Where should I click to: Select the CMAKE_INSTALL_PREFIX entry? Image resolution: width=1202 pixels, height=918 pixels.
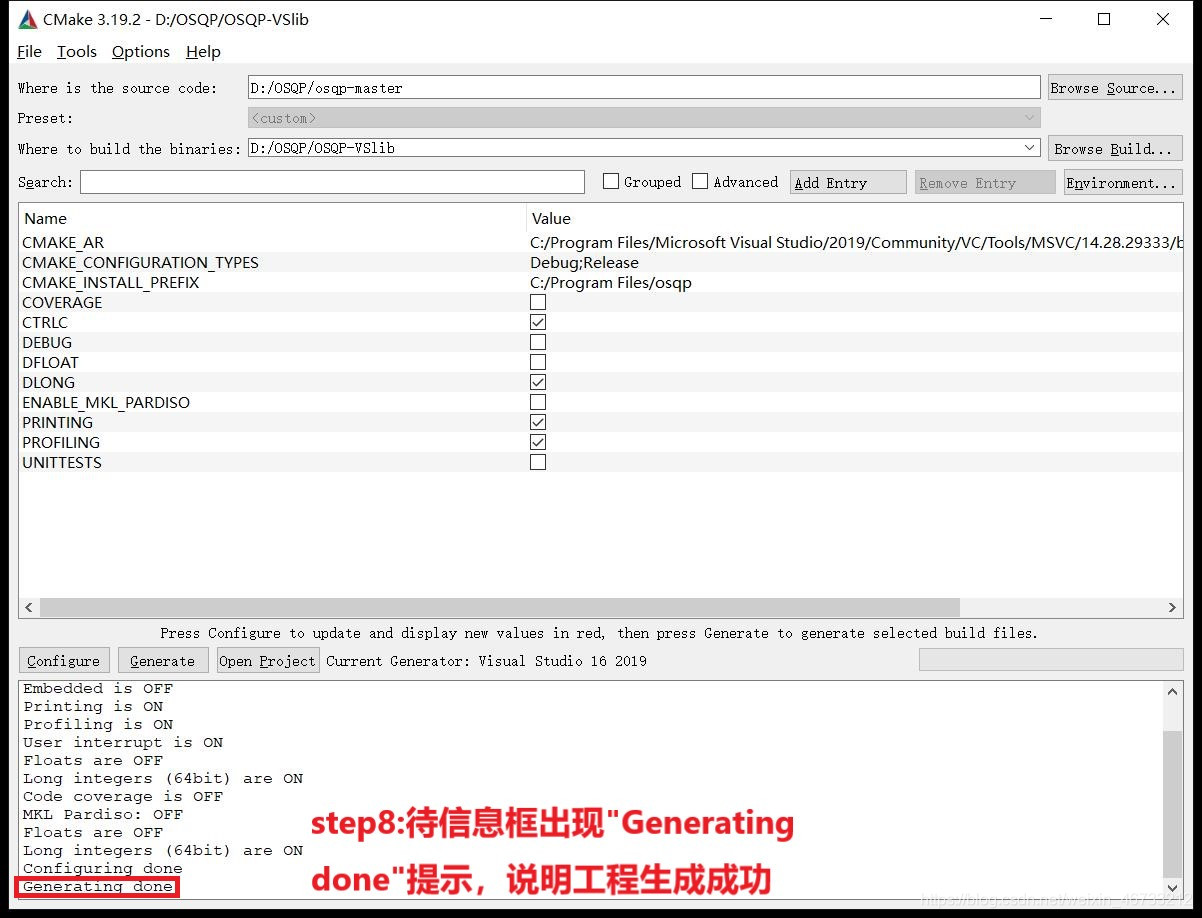point(111,282)
